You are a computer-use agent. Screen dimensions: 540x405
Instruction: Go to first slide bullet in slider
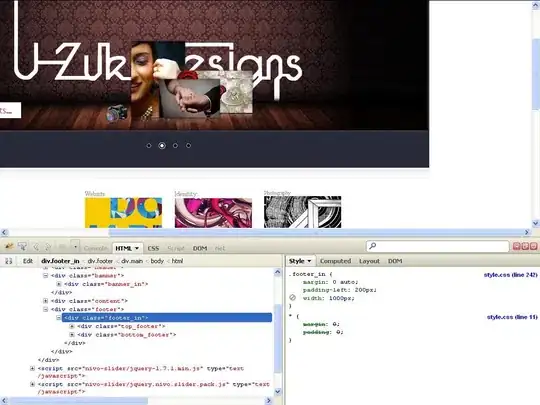tap(149, 146)
